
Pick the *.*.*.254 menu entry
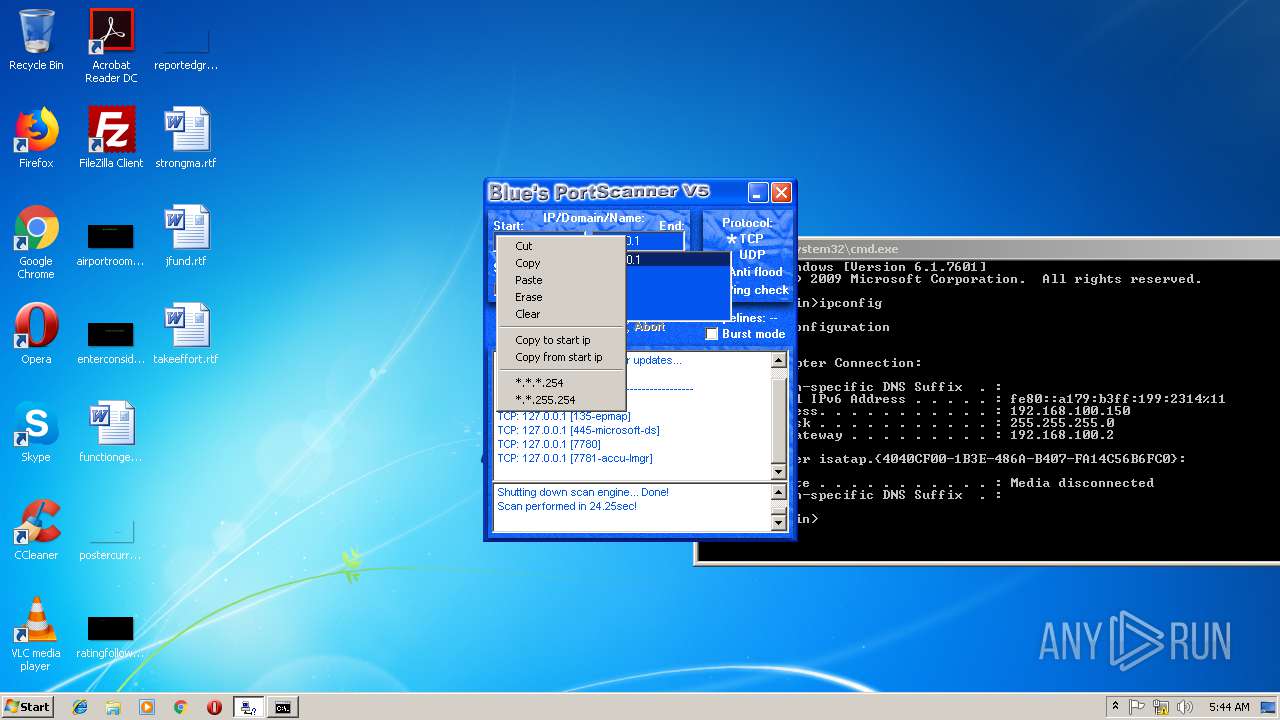561,383
